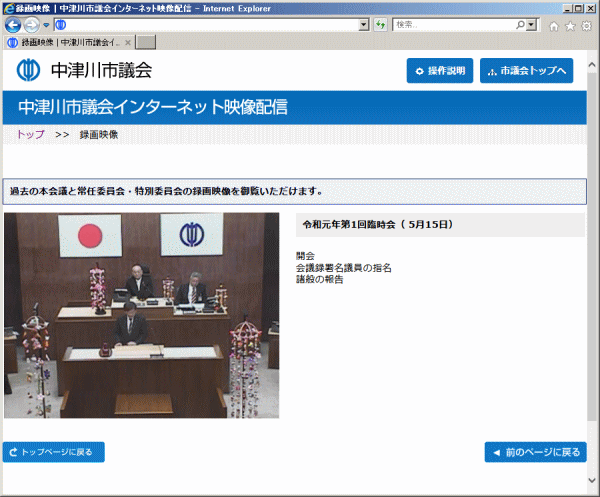Click the 開会 agenda item text
Screen dimensions: 600x497
(x=305, y=256)
